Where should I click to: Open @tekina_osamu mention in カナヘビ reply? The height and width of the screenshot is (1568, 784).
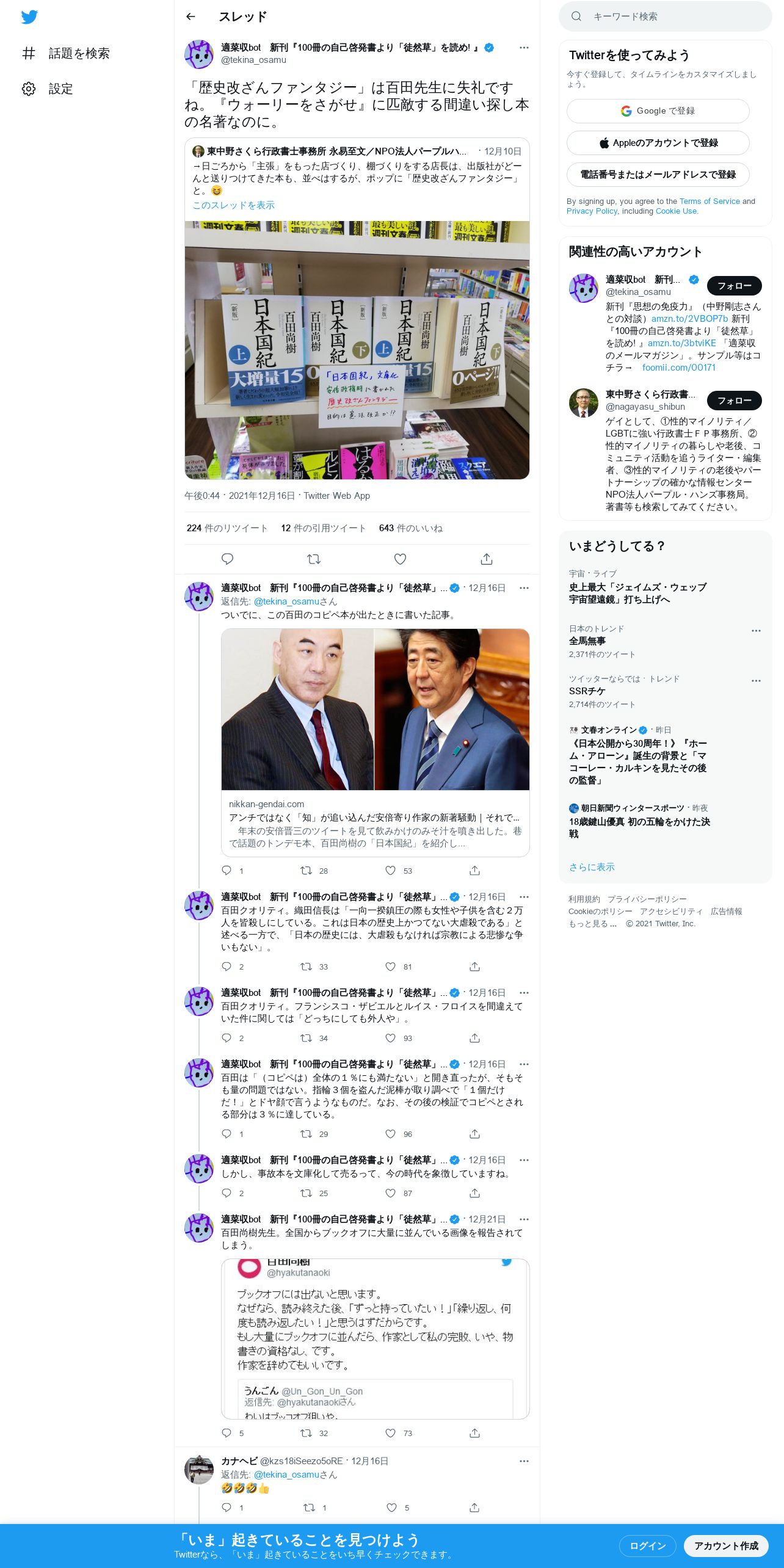pos(286,1475)
